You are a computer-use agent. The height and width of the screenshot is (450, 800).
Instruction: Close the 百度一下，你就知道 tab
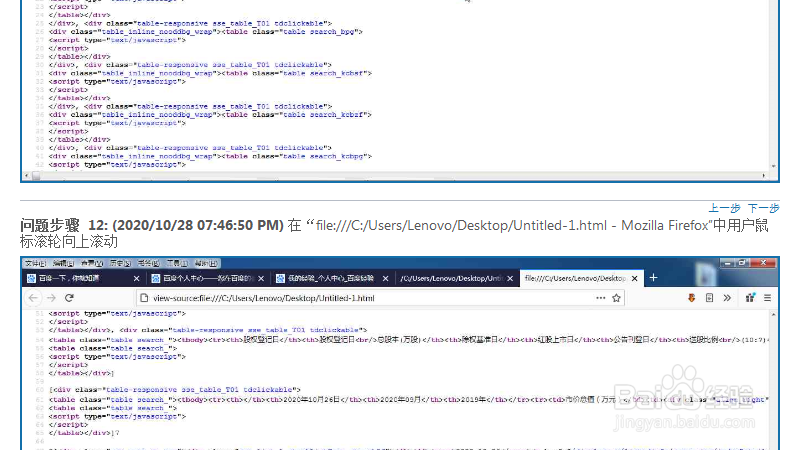[136, 278]
